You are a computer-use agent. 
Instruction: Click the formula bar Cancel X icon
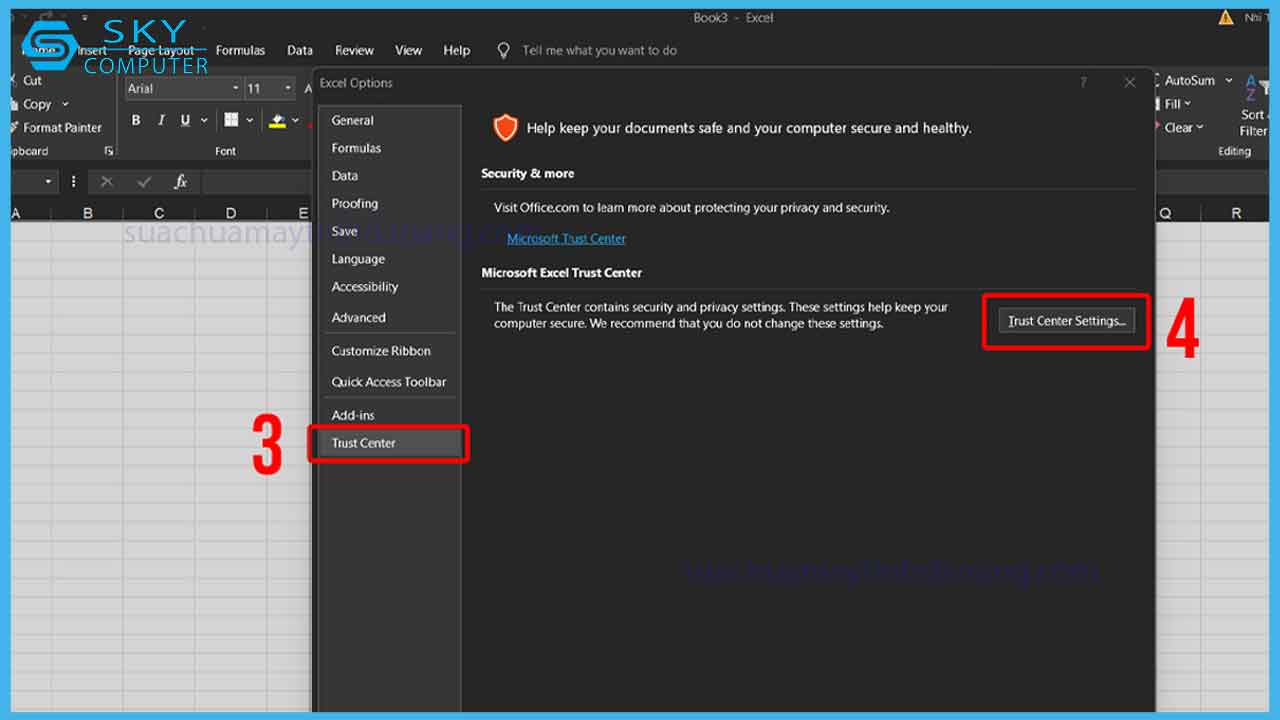click(x=107, y=182)
